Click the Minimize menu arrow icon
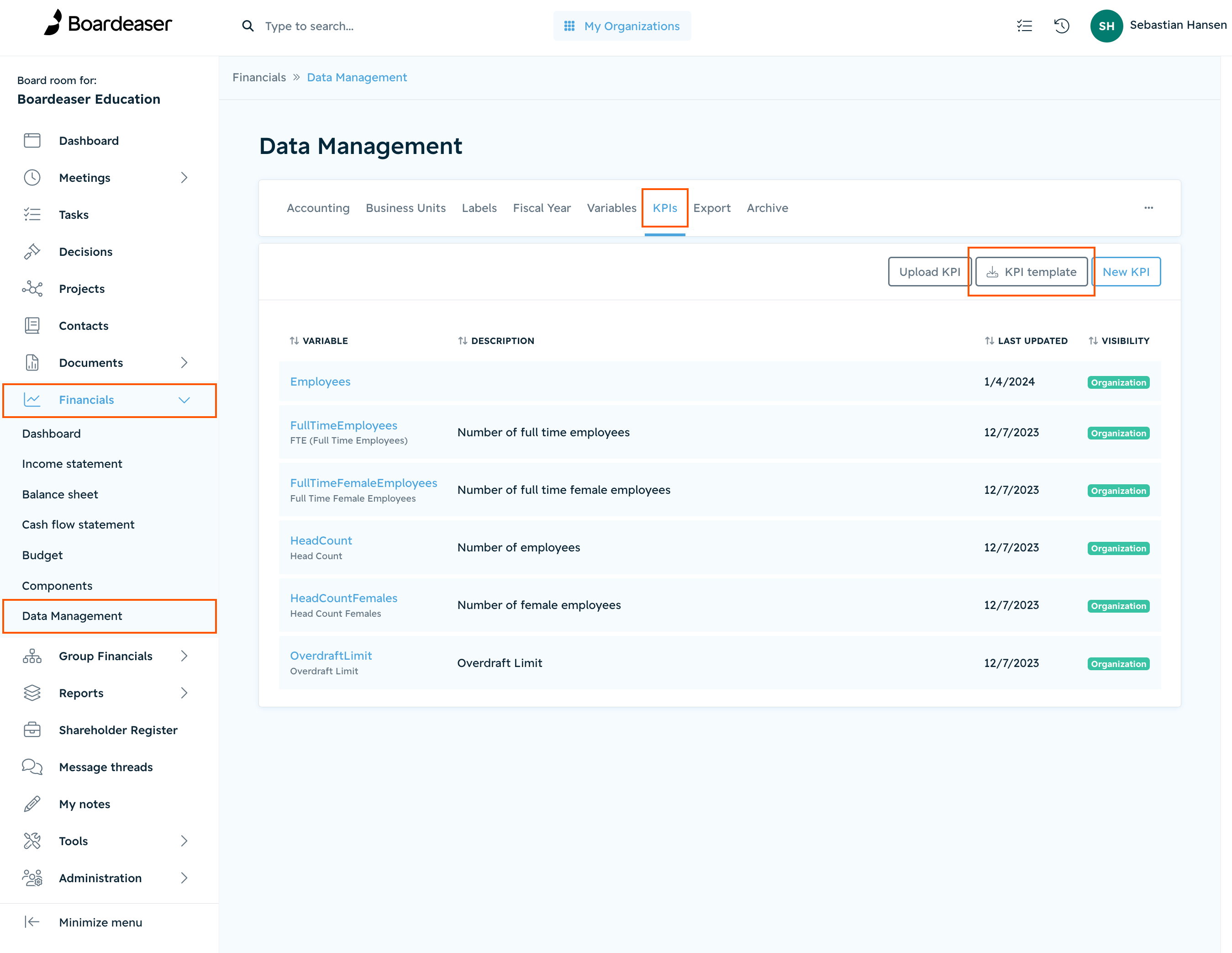Image resolution: width=1232 pixels, height=953 pixels. (x=32, y=922)
